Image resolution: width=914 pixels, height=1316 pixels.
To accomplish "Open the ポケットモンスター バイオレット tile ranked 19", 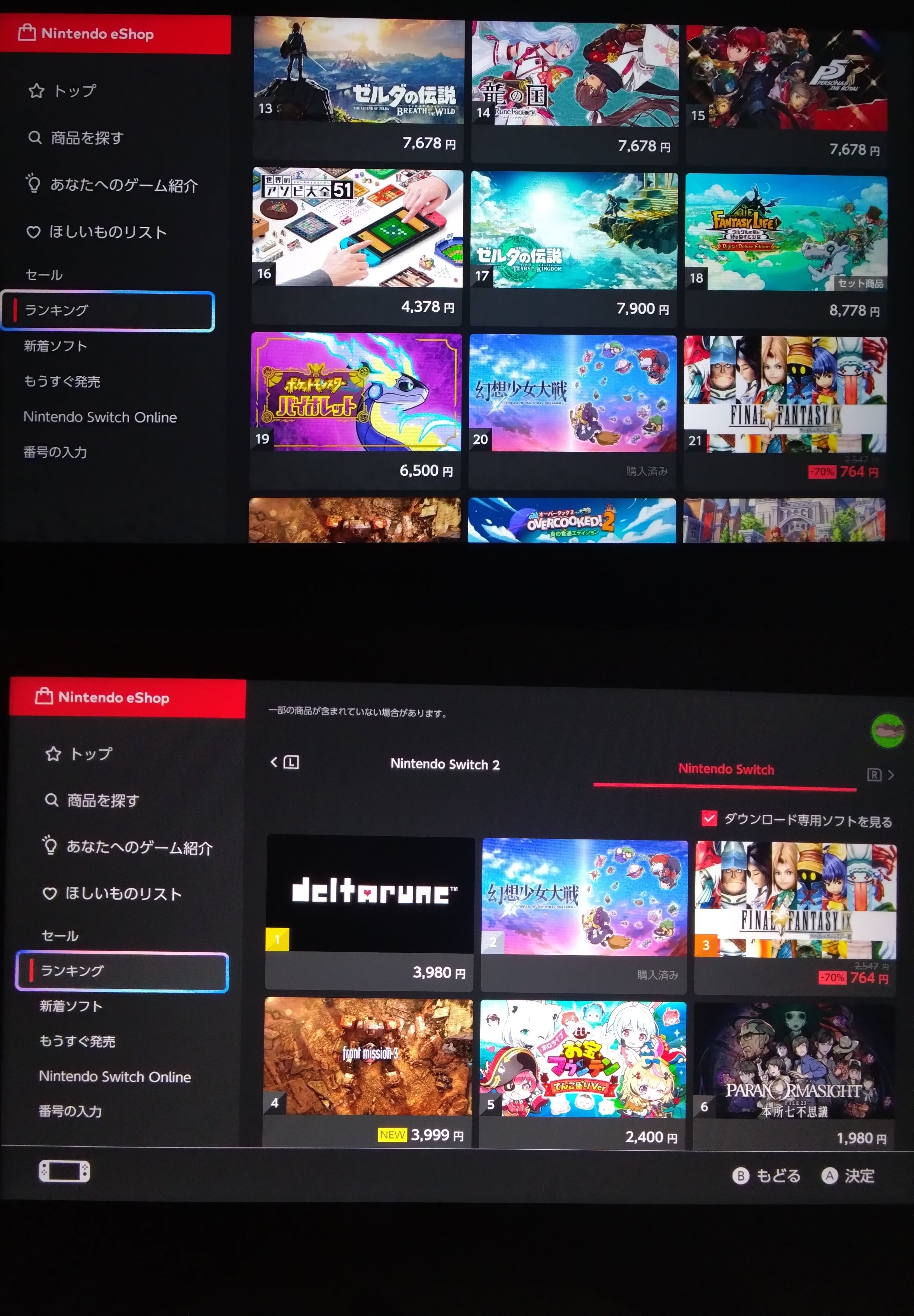I will coord(356,410).
